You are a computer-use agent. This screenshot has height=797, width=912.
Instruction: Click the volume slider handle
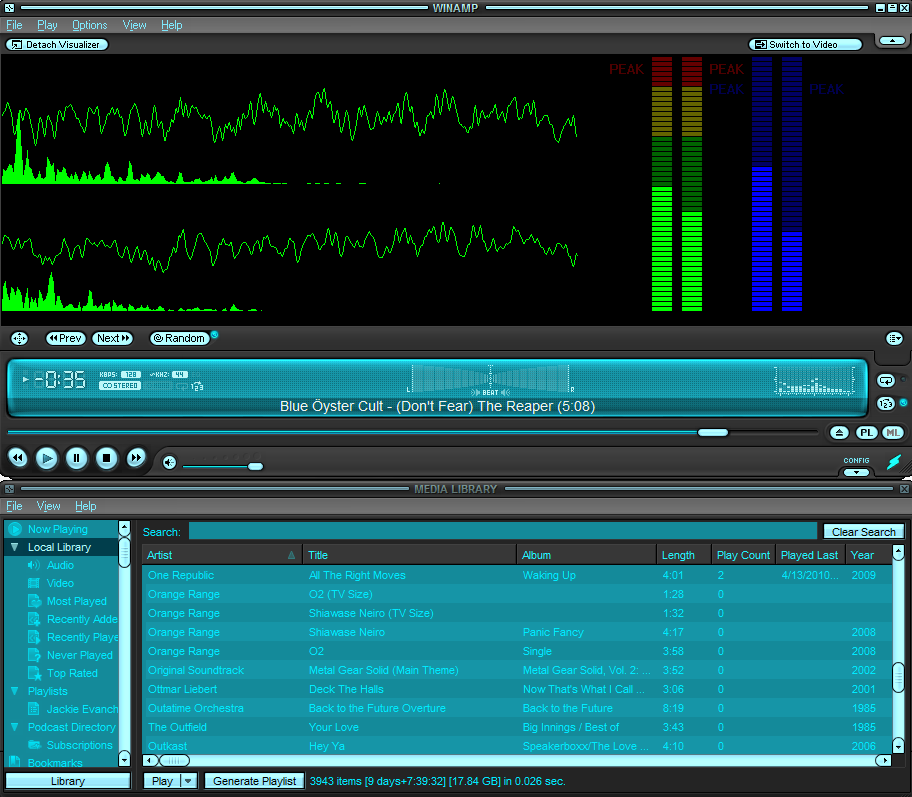(255, 466)
